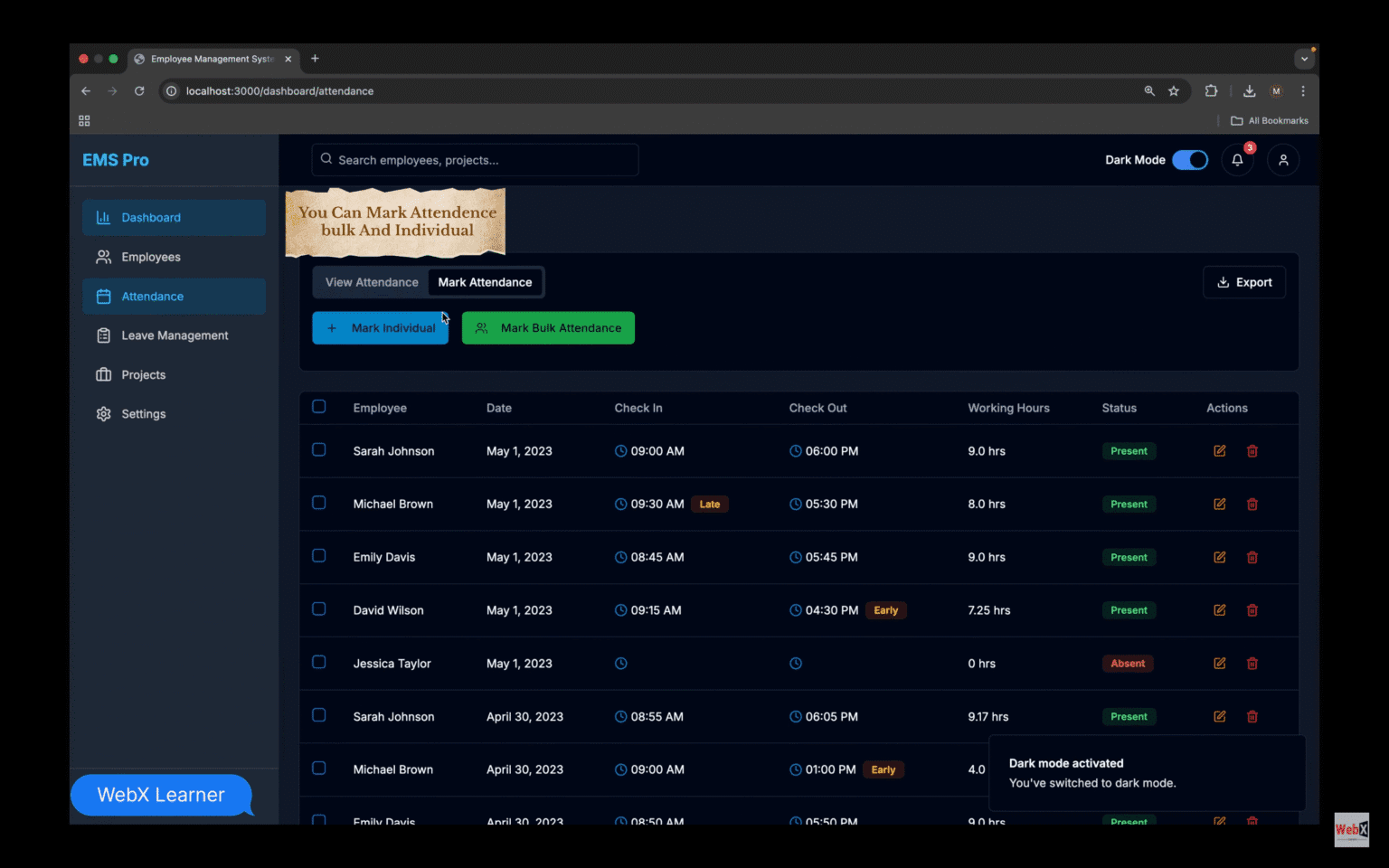This screenshot has height=868, width=1389.
Task: Open the user profile icon
Action: [1283, 159]
